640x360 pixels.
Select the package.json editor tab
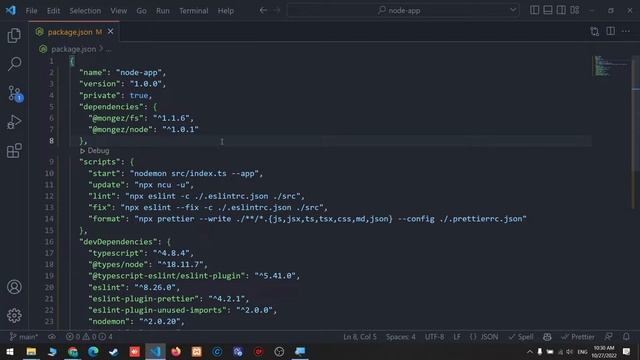tap(74, 32)
